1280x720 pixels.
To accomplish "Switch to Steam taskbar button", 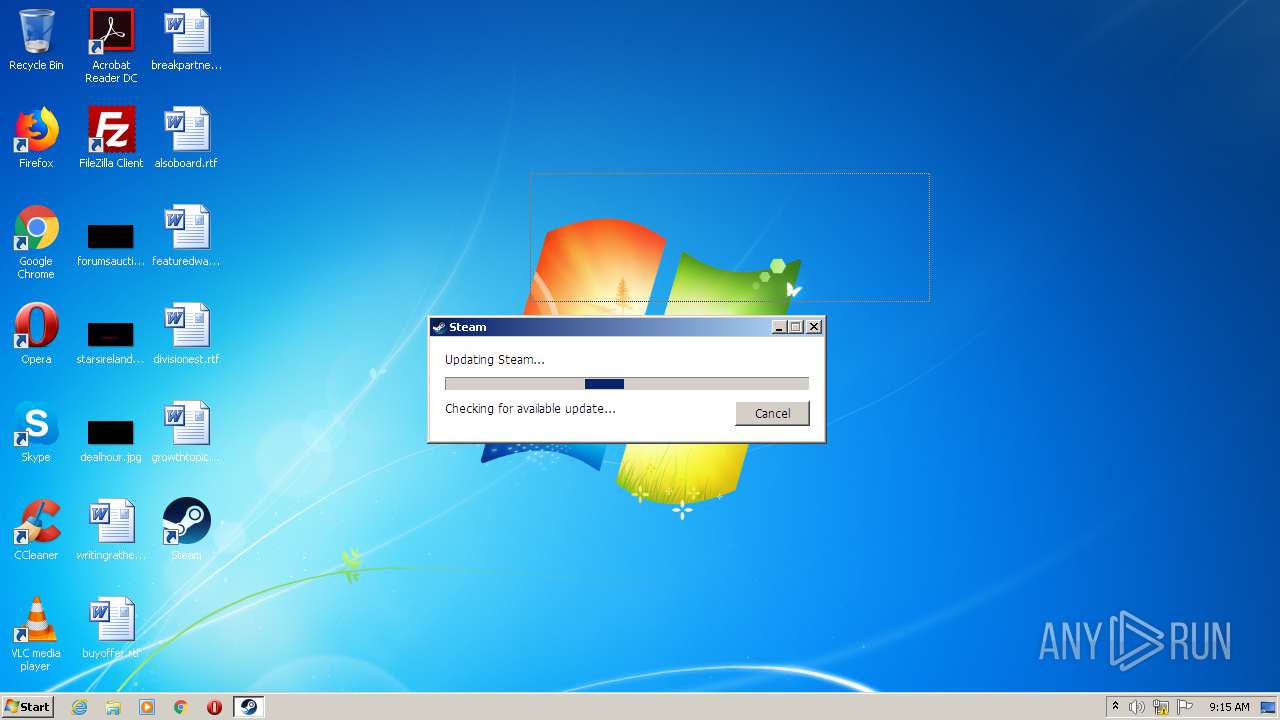I will pos(248,707).
